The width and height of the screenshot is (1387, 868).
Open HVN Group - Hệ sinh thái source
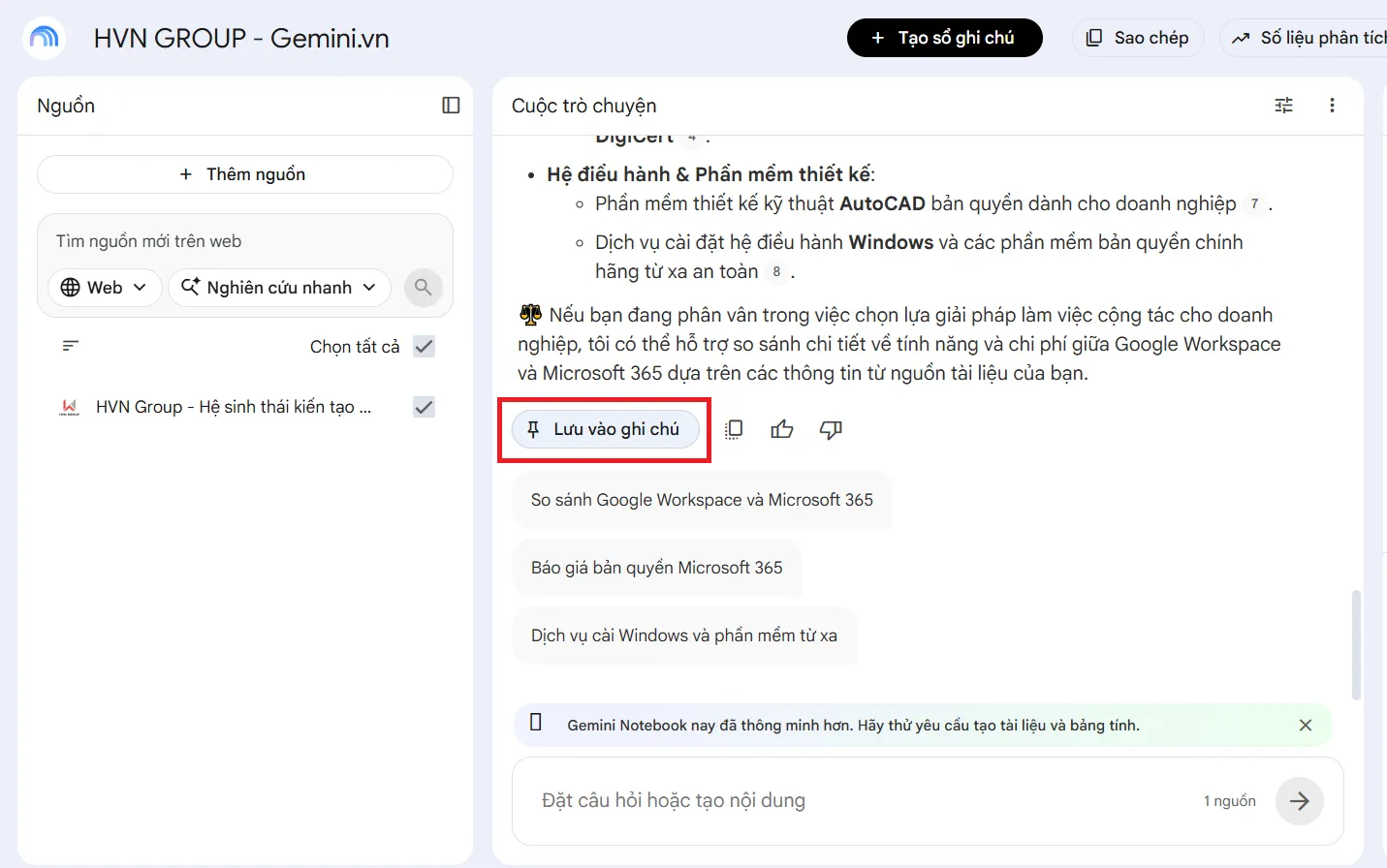point(234,408)
